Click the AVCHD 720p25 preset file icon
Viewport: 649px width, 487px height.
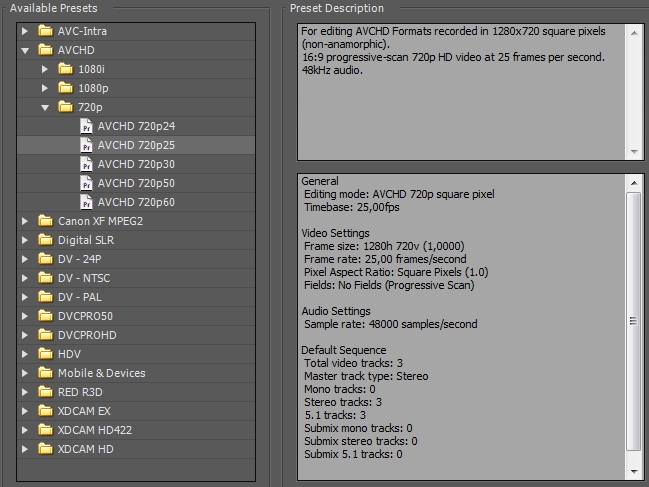click(x=86, y=145)
